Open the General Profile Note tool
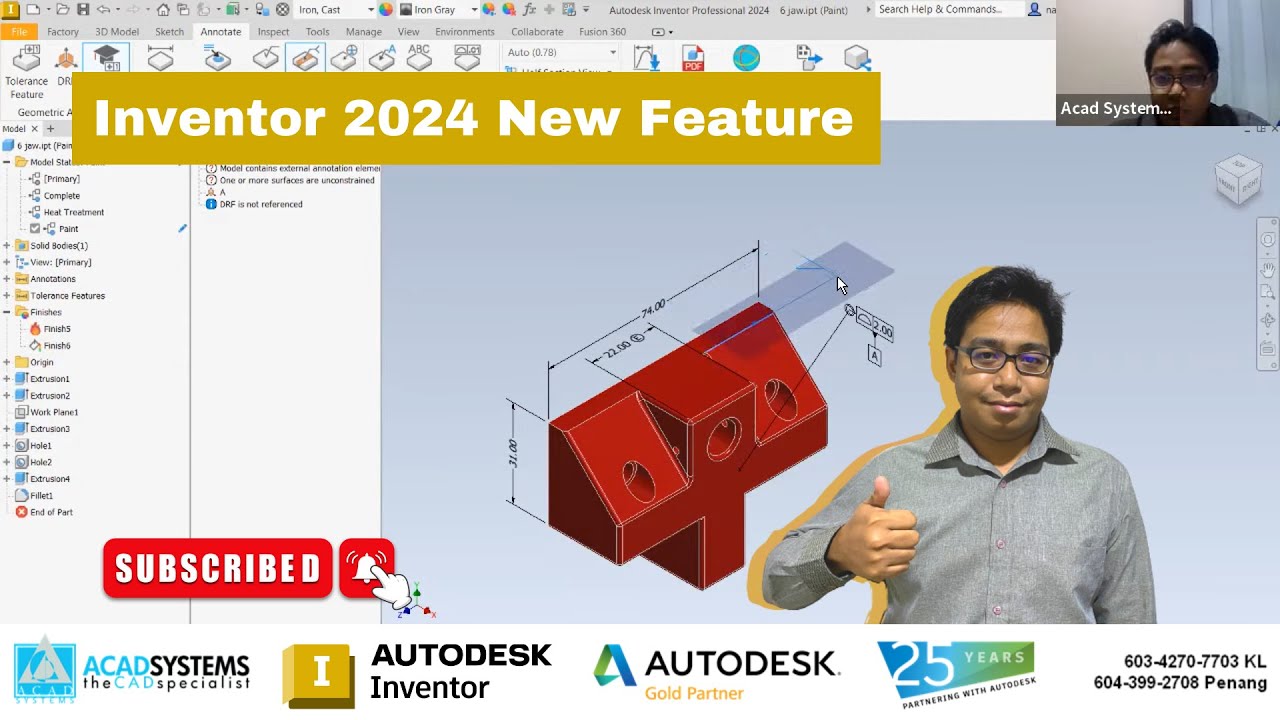Screen dimensions: 1280x720 coord(467,59)
